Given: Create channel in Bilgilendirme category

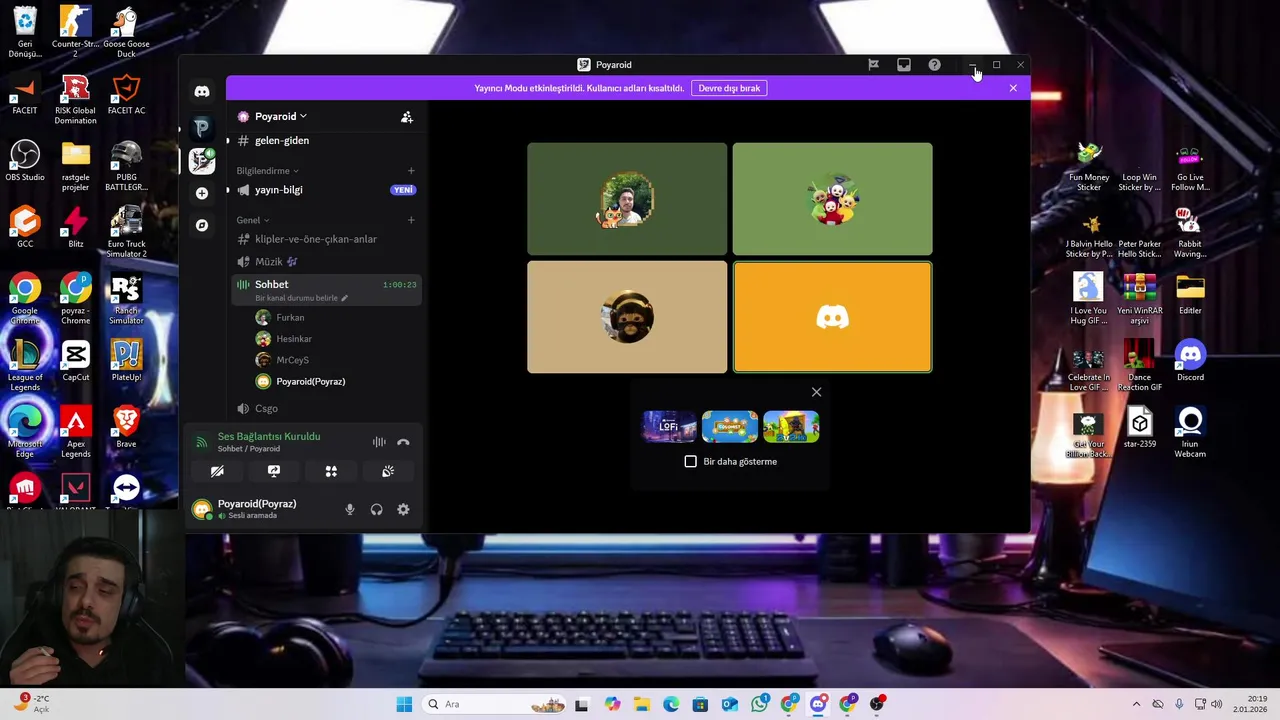Looking at the screenshot, I should (411, 171).
